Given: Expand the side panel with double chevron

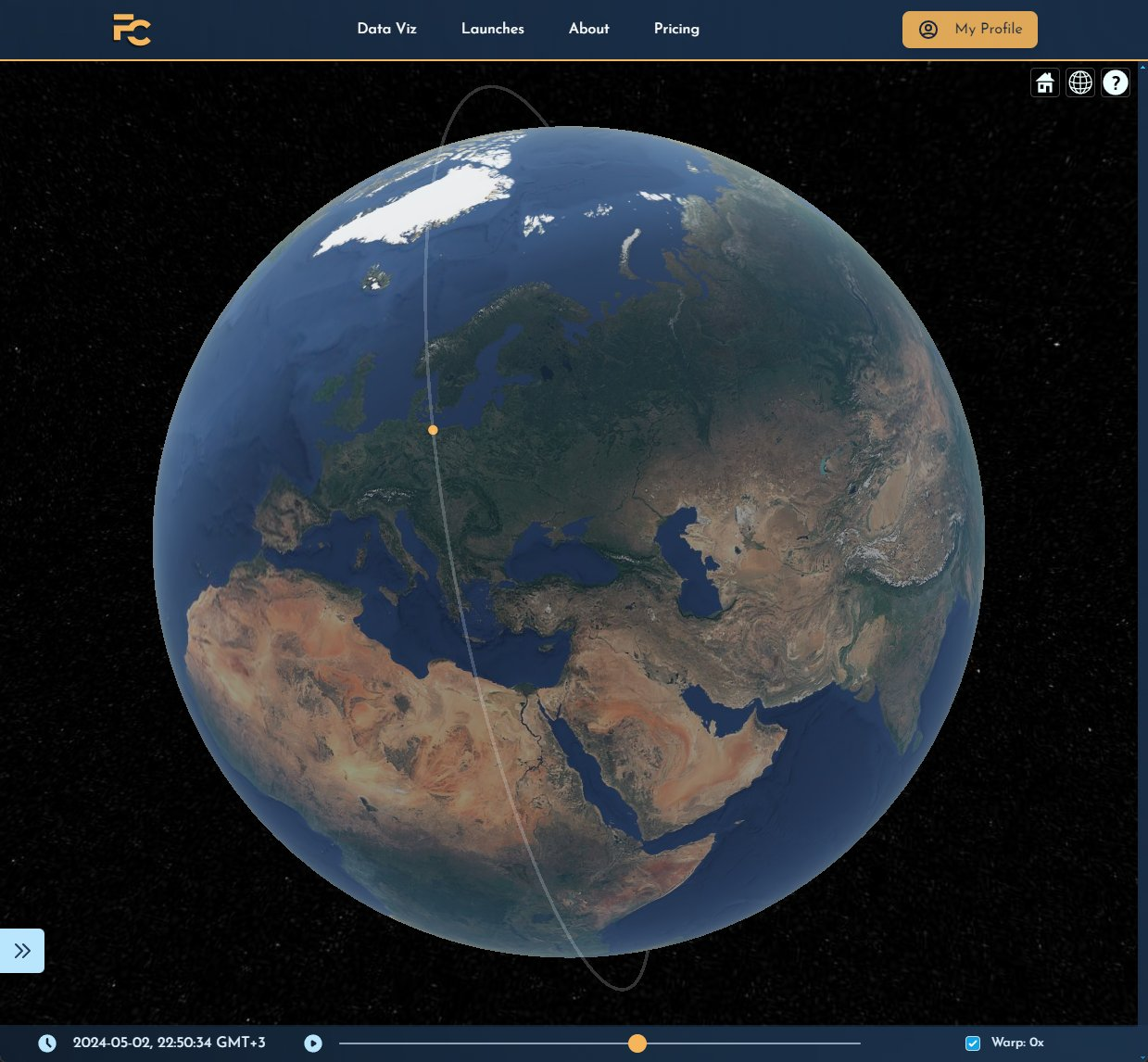Looking at the screenshot, I should click(x=22, y=951).
